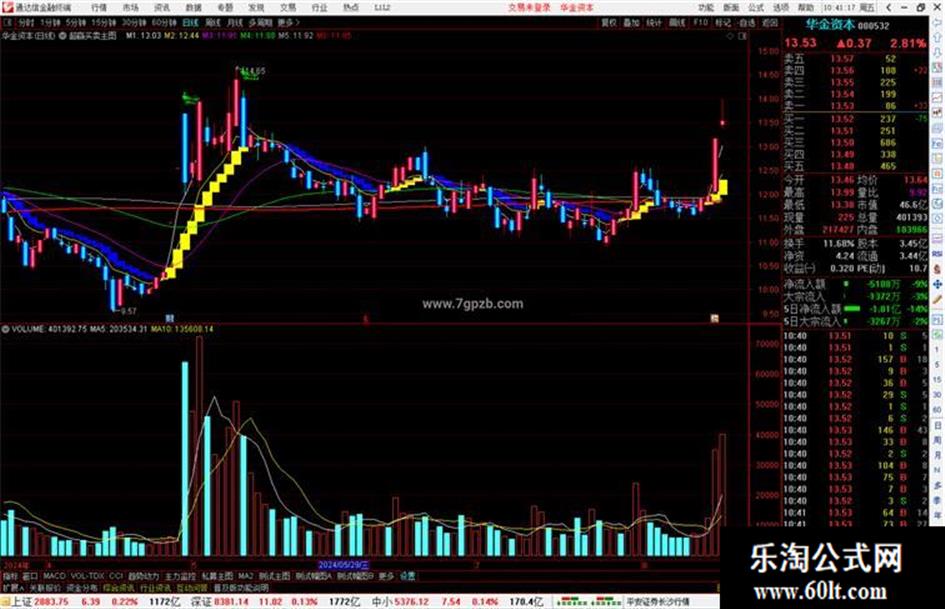Select the 周线 weekly period tab
This screenshot has height=609, width=945.
click(x=213, y=22)
